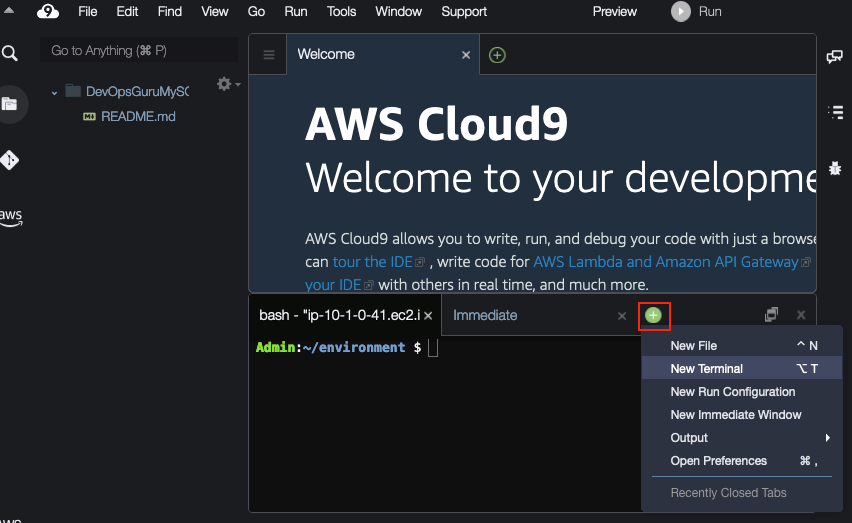Expand the Output submenu

(742, 438)
